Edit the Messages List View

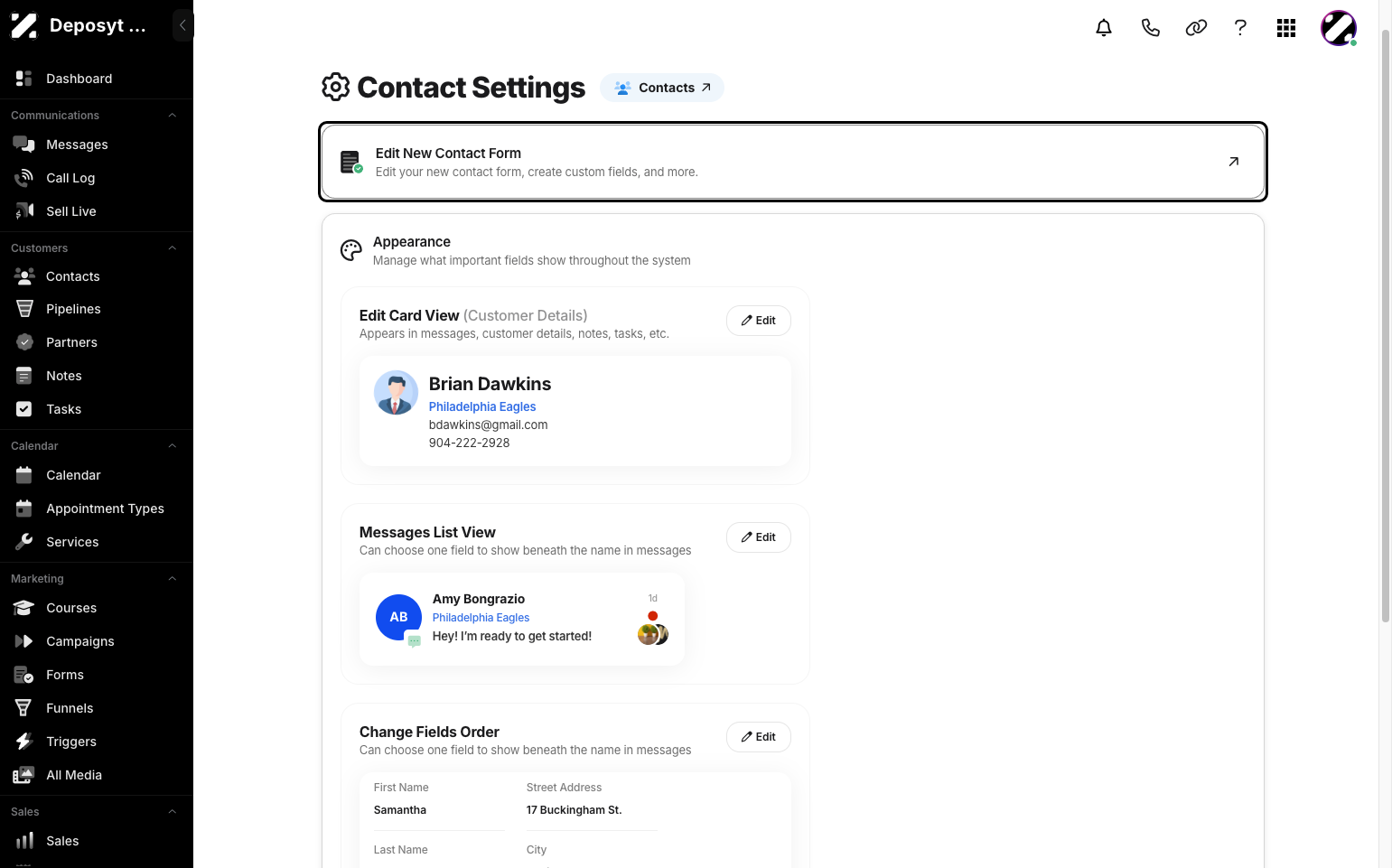pos(759,537)
